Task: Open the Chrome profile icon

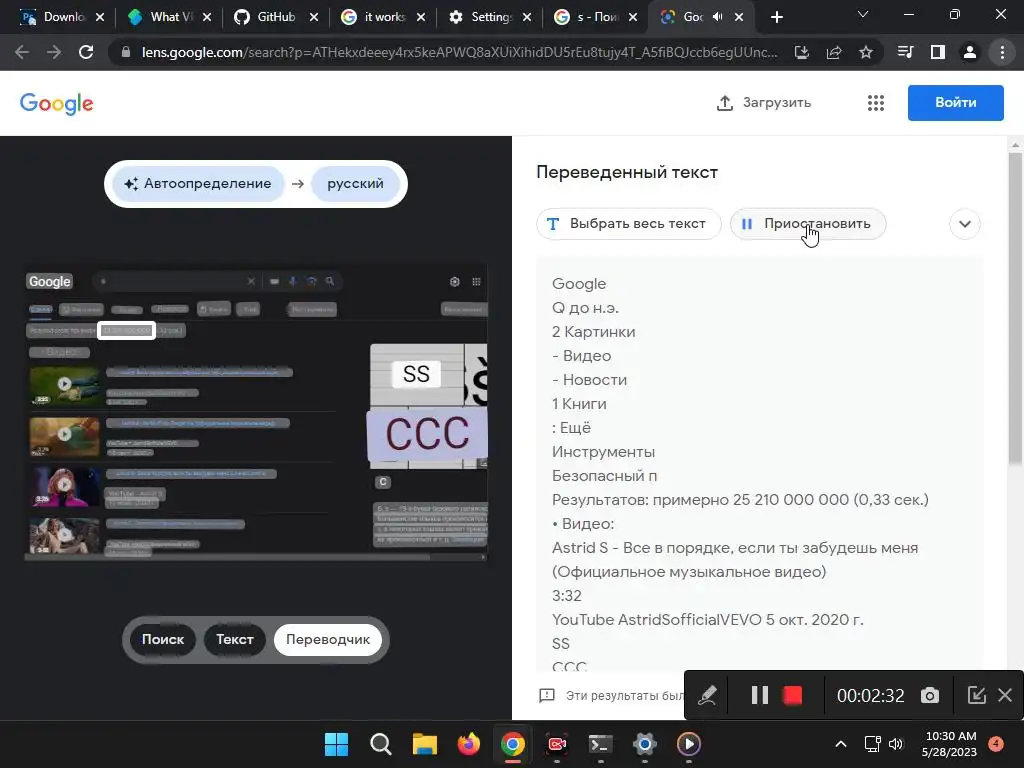Action: point(970,52)
